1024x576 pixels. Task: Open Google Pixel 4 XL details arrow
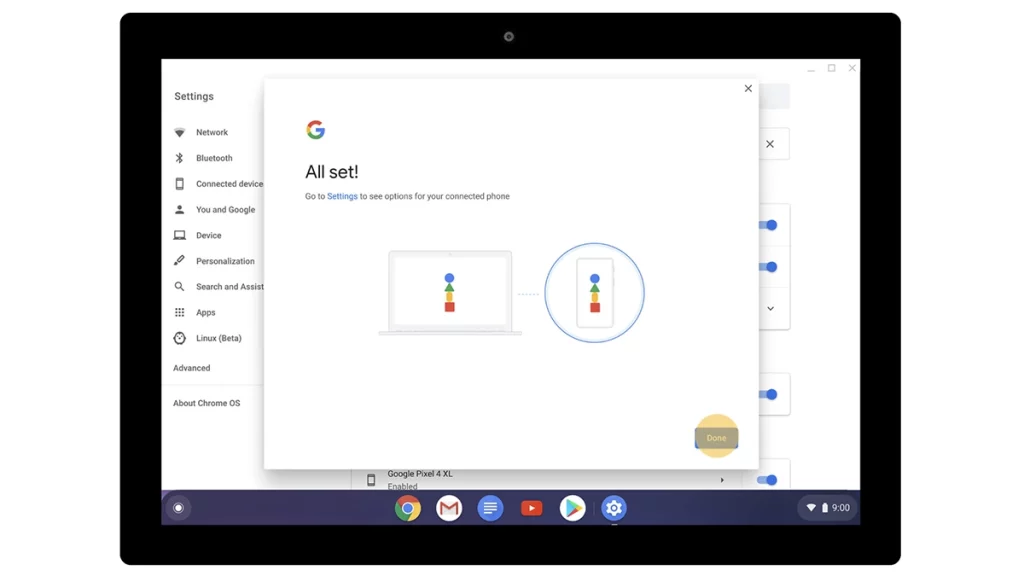click(722, 480)
